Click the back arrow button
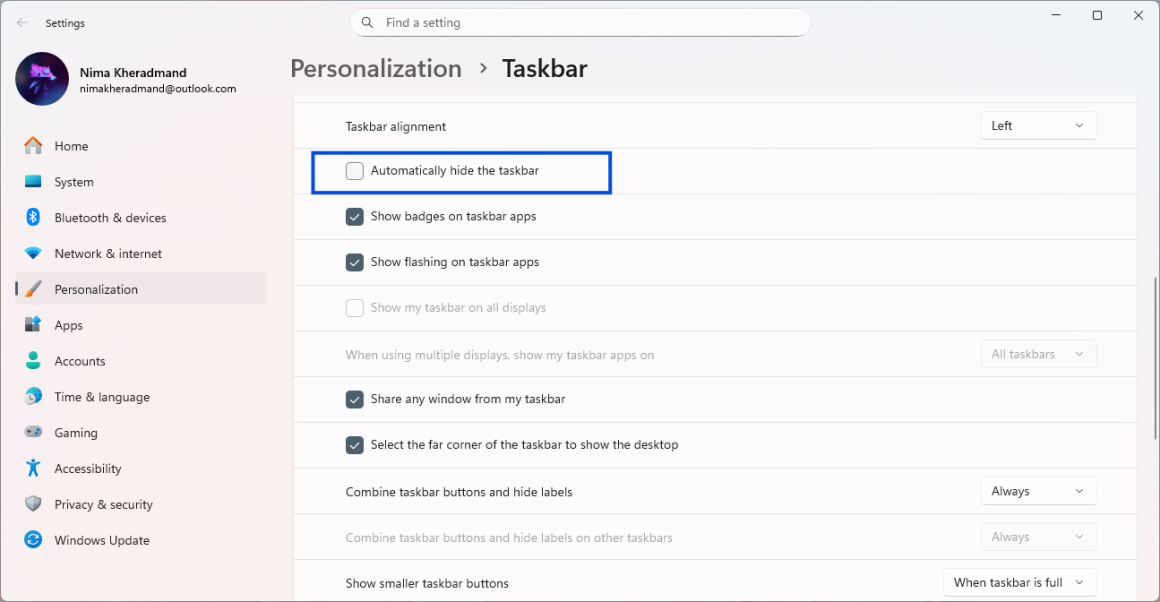Viewport: 1160px width, 602px height. (22, 23)
